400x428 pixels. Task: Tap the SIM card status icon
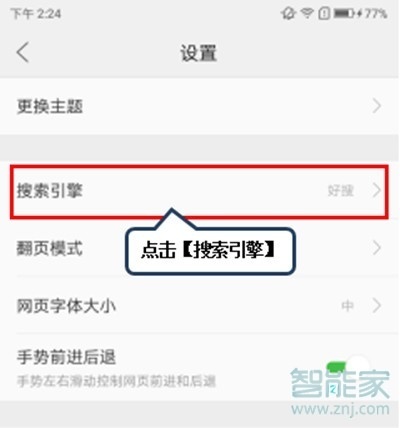coord(324,14)
